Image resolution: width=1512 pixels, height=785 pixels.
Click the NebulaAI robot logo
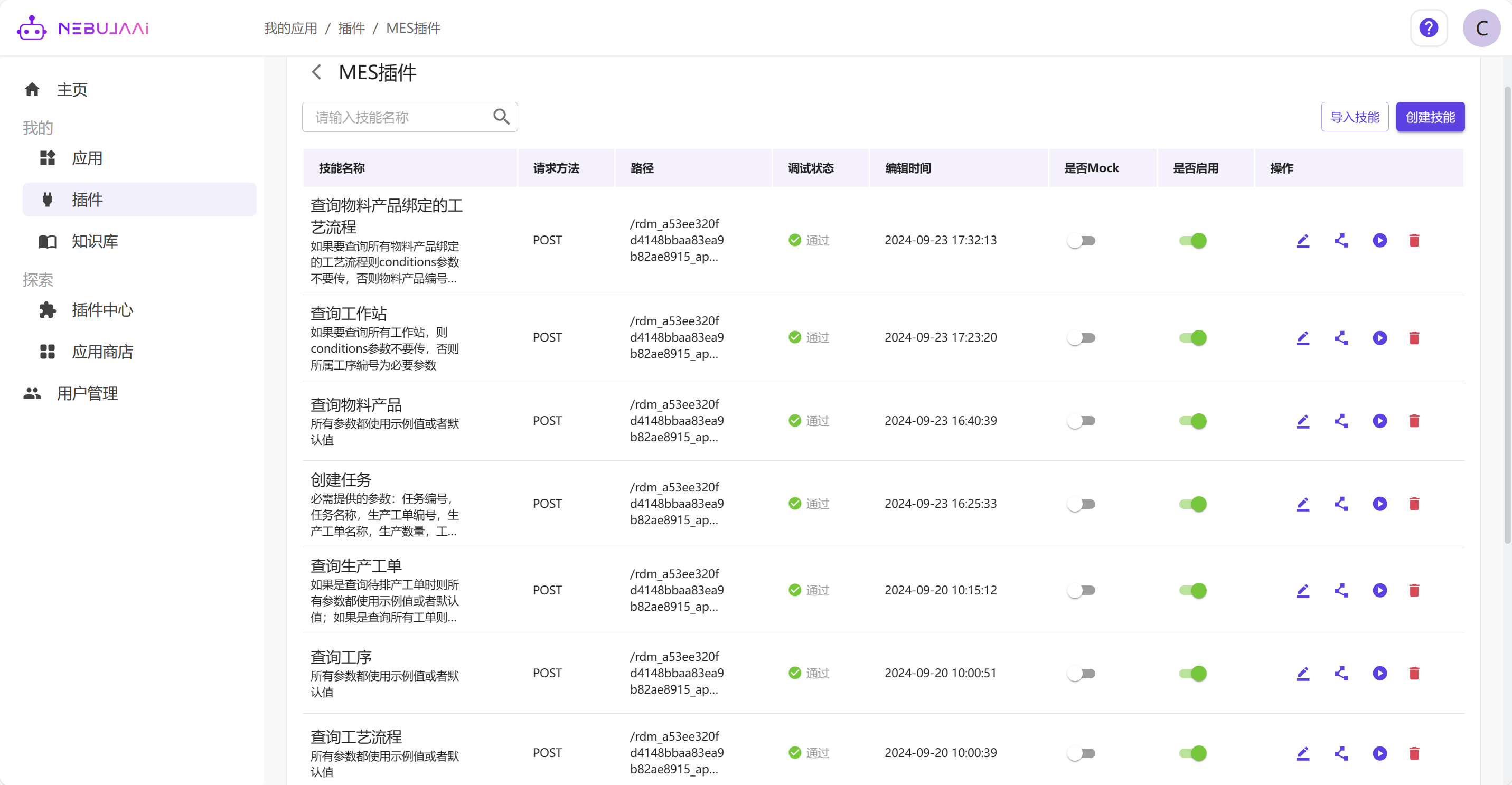31,27
